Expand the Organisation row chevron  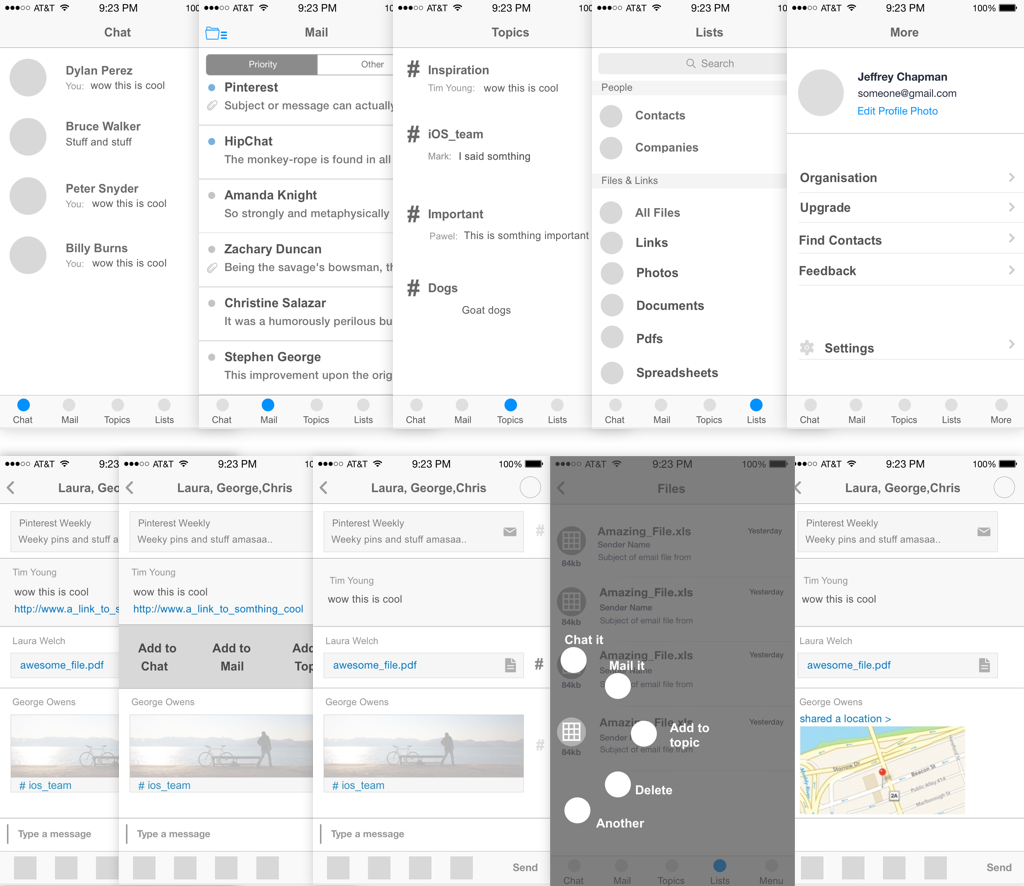click(x=1011, y=177)
